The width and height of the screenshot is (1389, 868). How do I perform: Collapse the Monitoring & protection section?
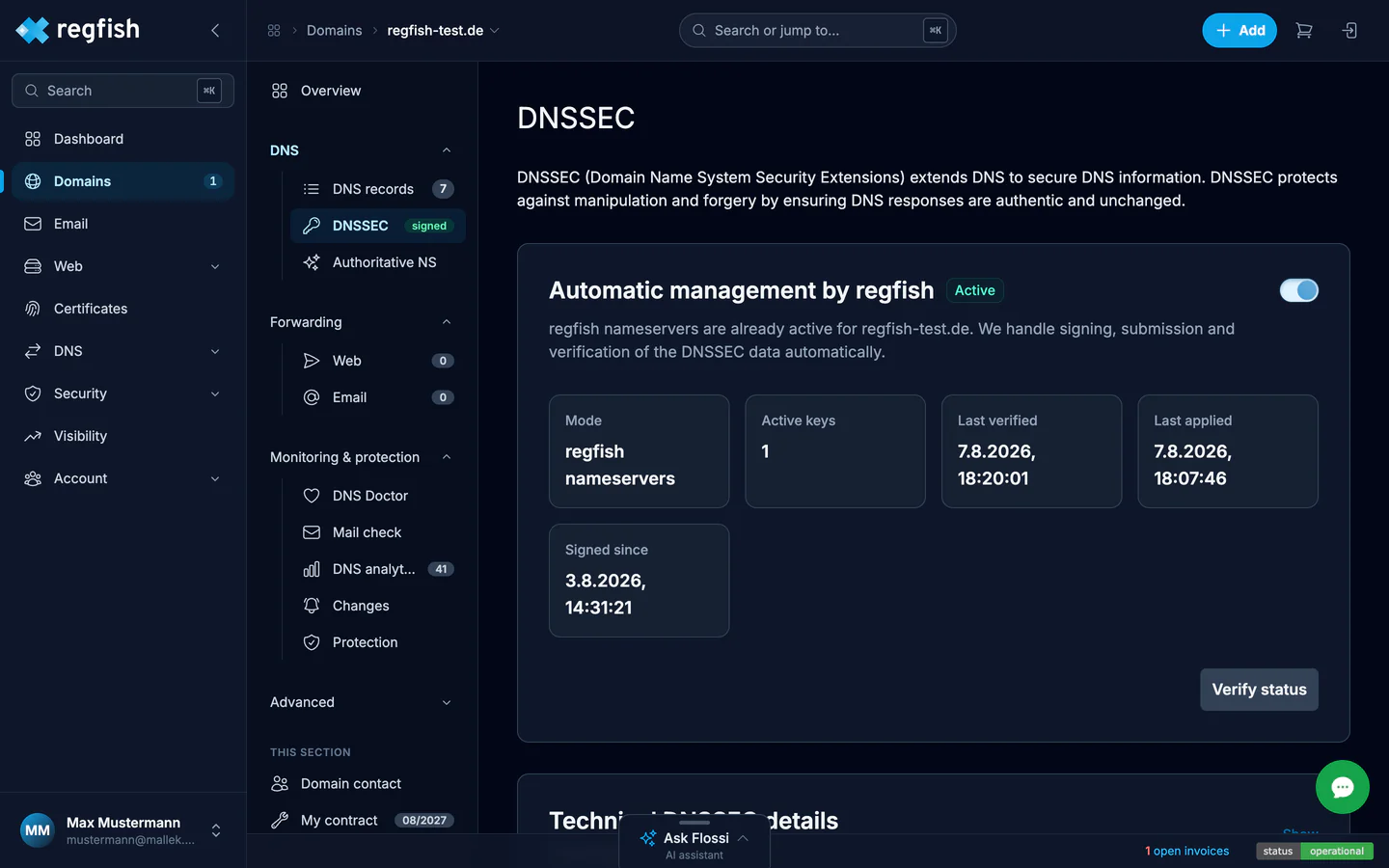[447, 457]
